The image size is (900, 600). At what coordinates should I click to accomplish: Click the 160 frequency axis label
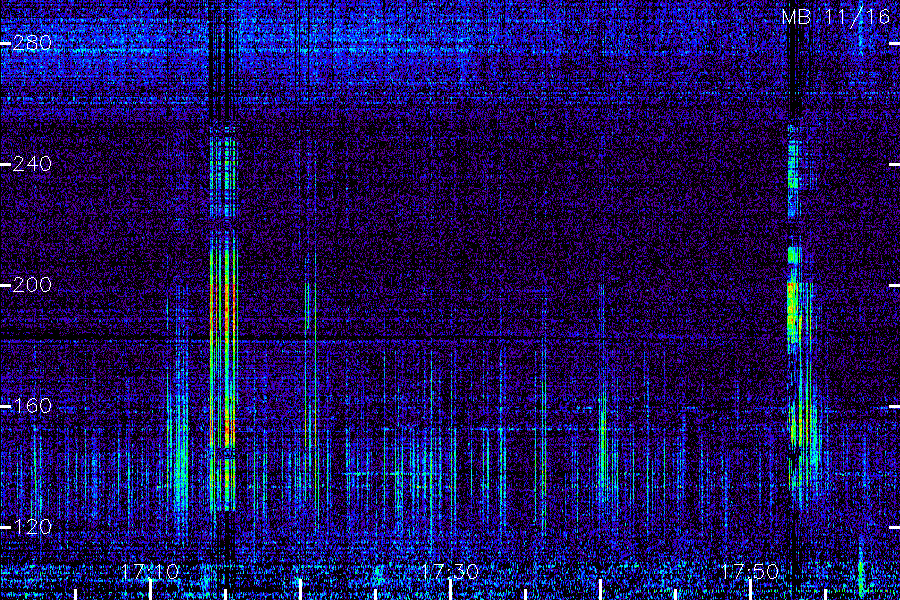tap(32, 406)
